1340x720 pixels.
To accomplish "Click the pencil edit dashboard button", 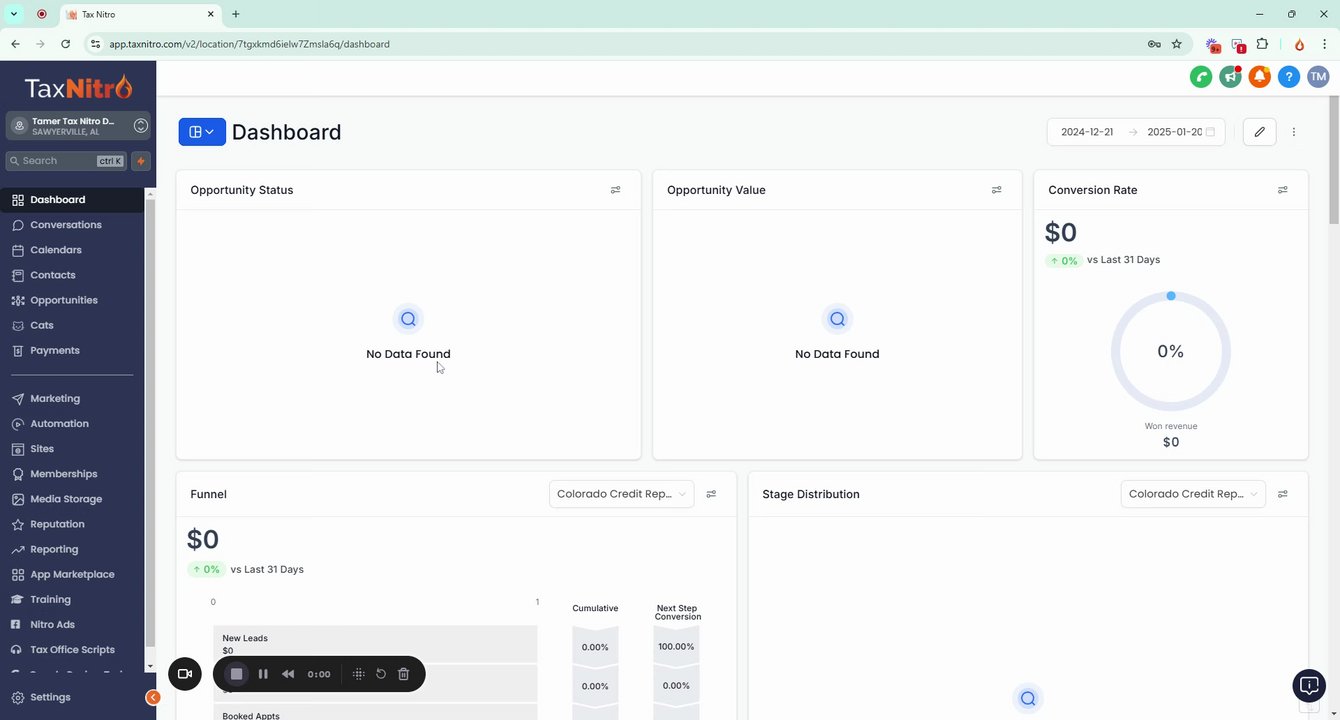I will 1260,132.
